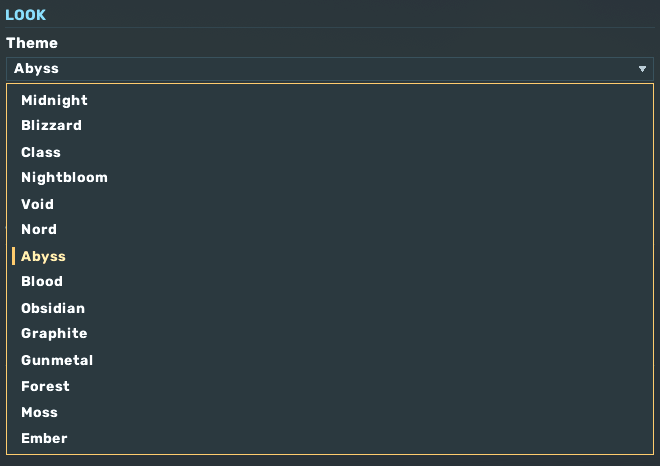Click the Theme dropdown arrow icon

click(x=642, y=69)
